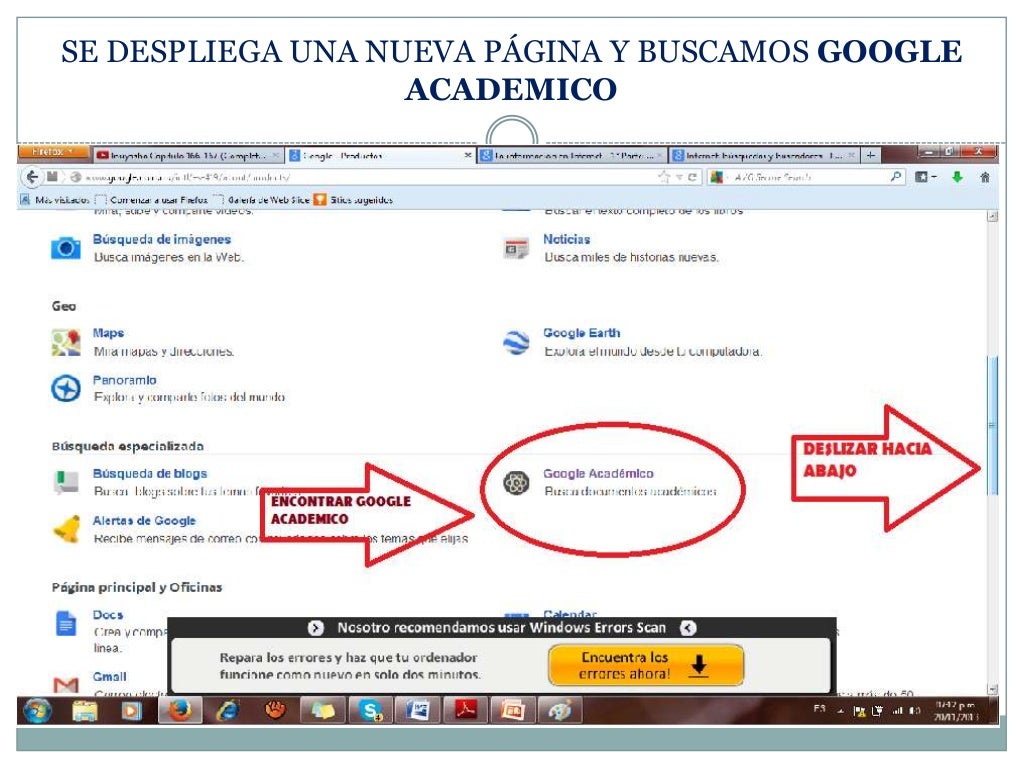Select the Google Productos tab
1024x768 pixels.
coord(381,155)
